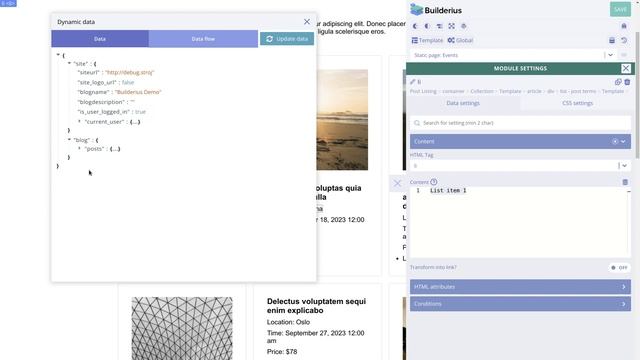The height and width of the screenshot is (360, 640).
Task: Click the trash icon above Content editor
Action: click(625, 182)
